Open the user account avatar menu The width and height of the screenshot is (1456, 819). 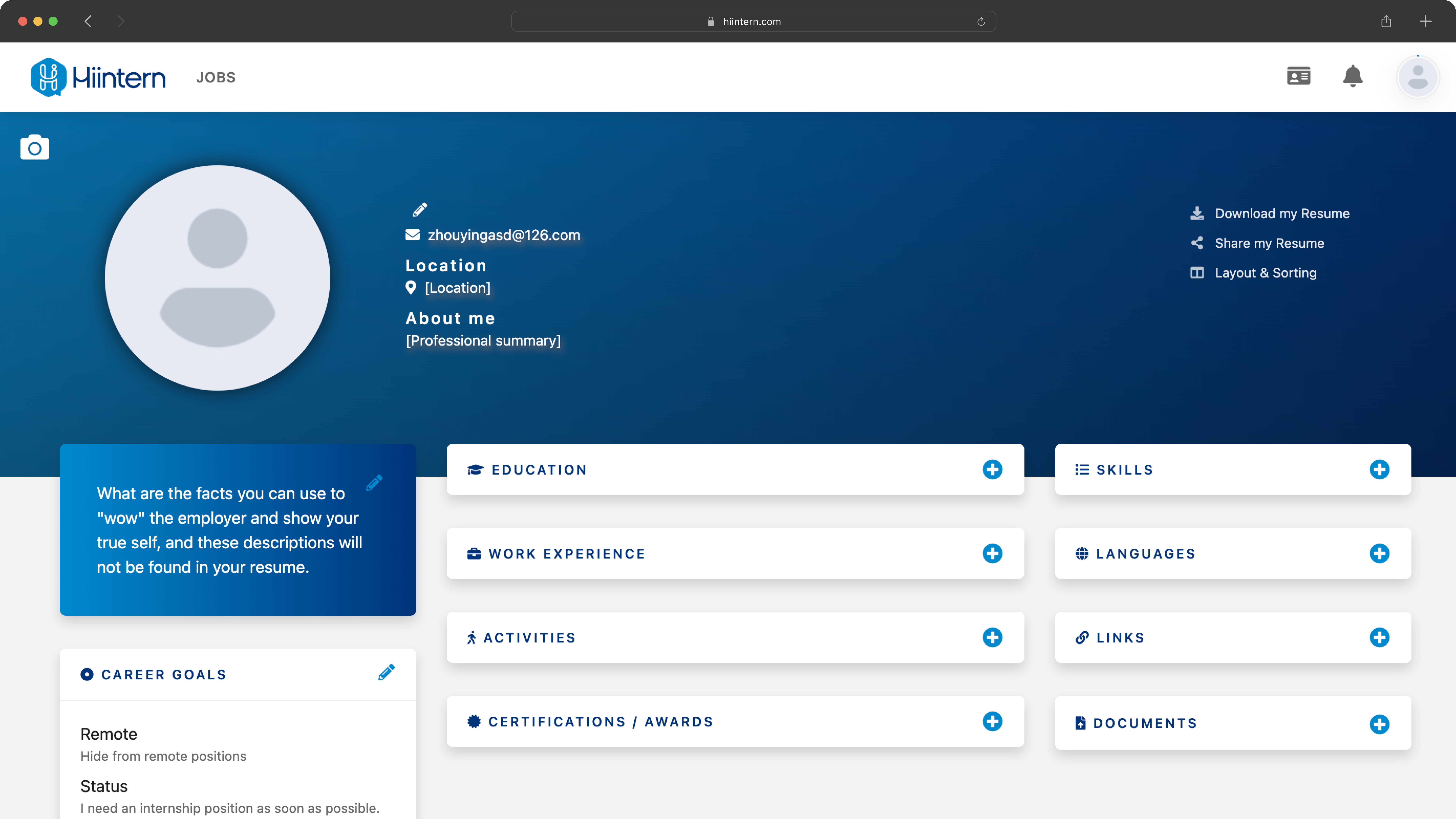click(1418, 77)
